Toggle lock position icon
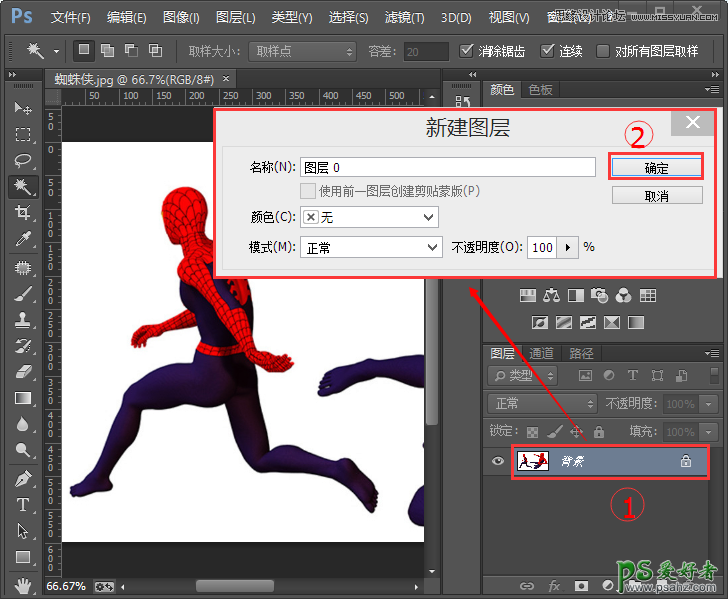Viewport: 728px width, 599px height. point(576,432)
